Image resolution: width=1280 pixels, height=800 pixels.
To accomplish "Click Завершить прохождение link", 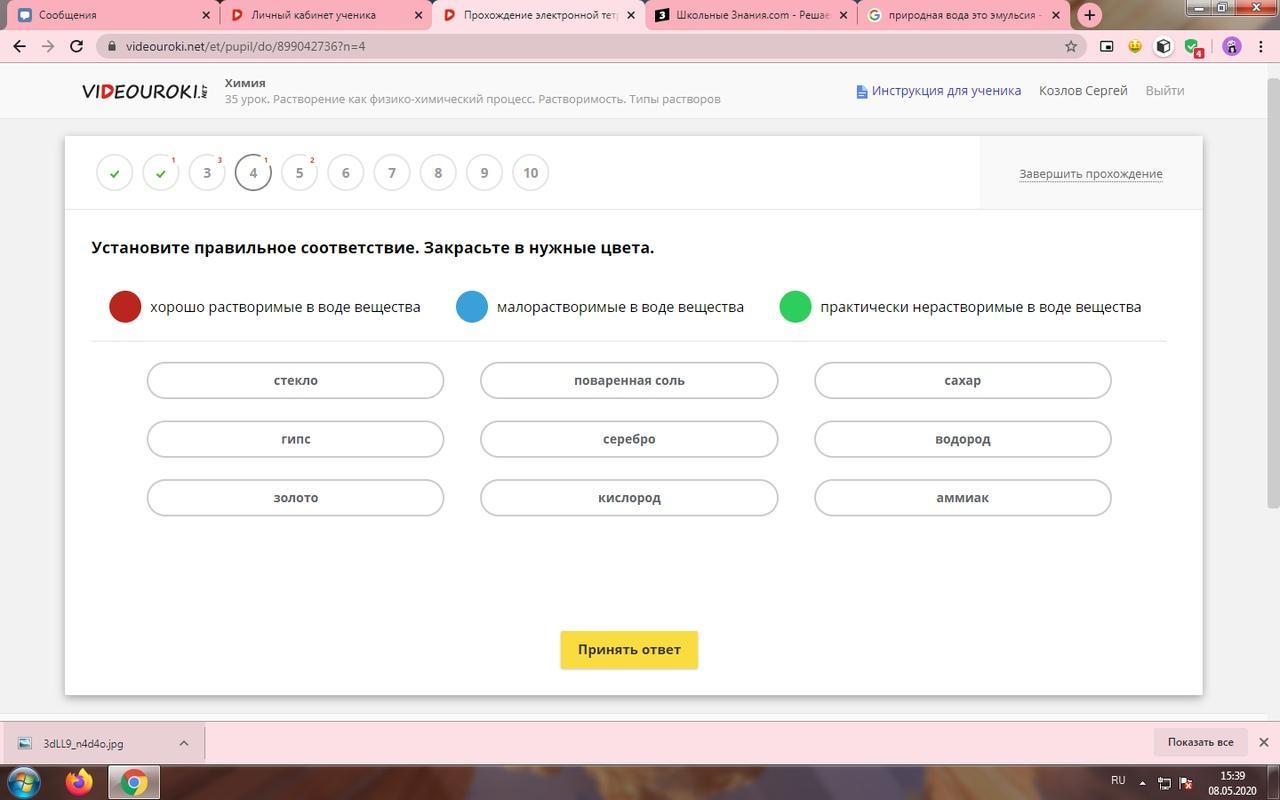I will click(x=1091, y=174).
